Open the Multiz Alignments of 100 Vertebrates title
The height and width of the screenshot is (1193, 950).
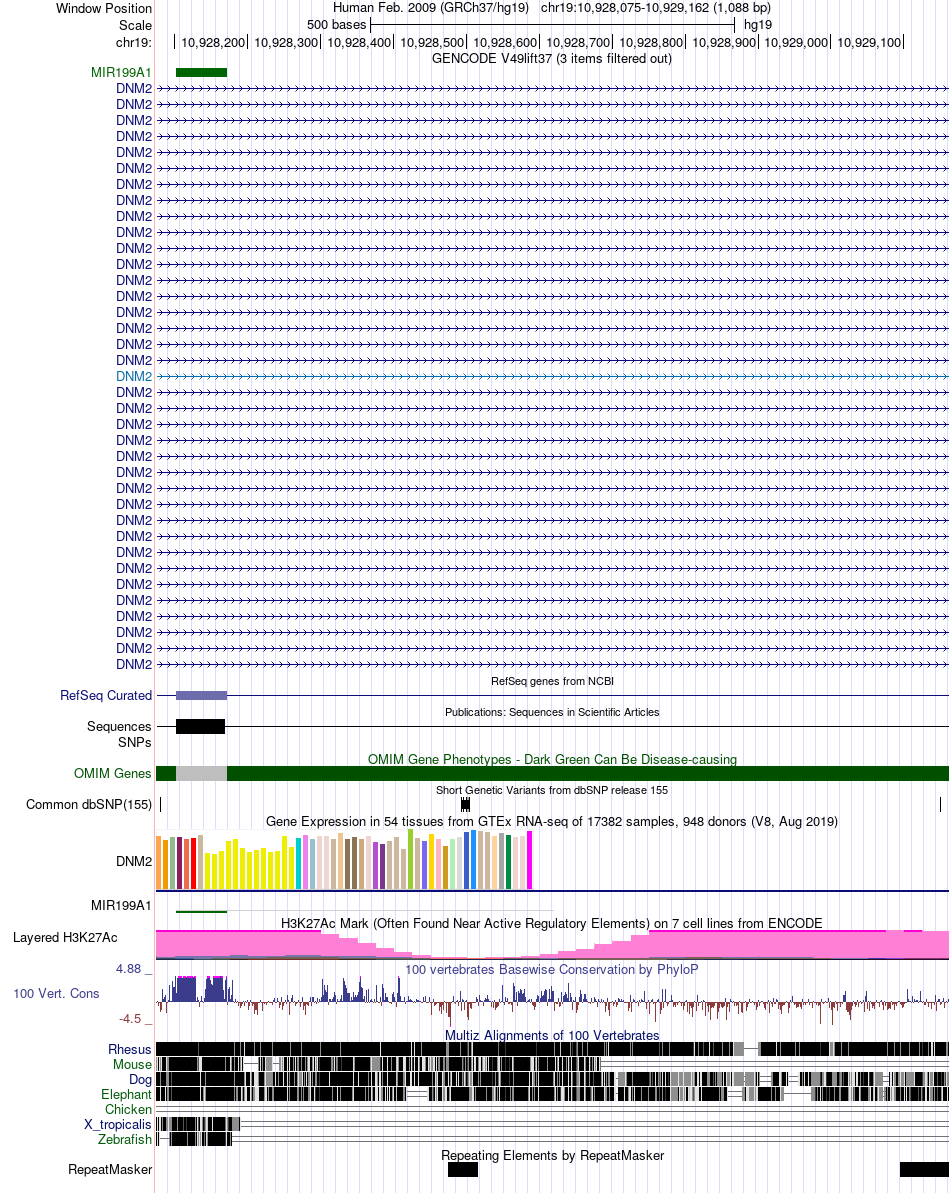(x=552, y=1036)
